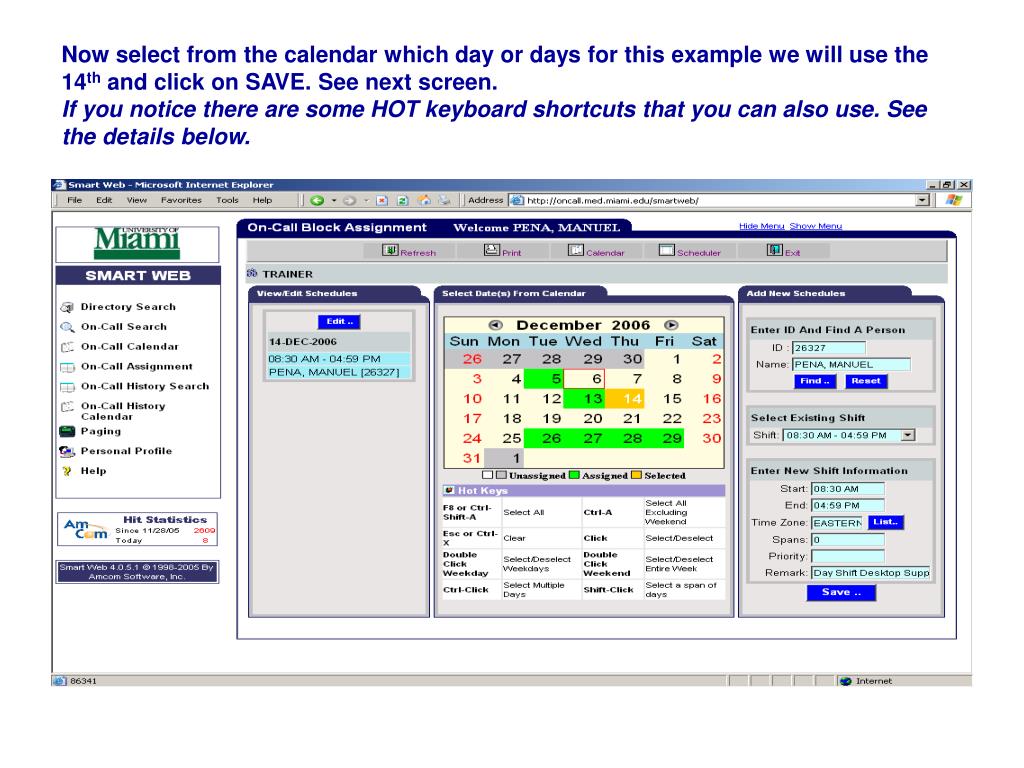The height and width of the screenshot is (768, 1024).
Task: Click the Hide Menu link
Action: pos(761,226)
